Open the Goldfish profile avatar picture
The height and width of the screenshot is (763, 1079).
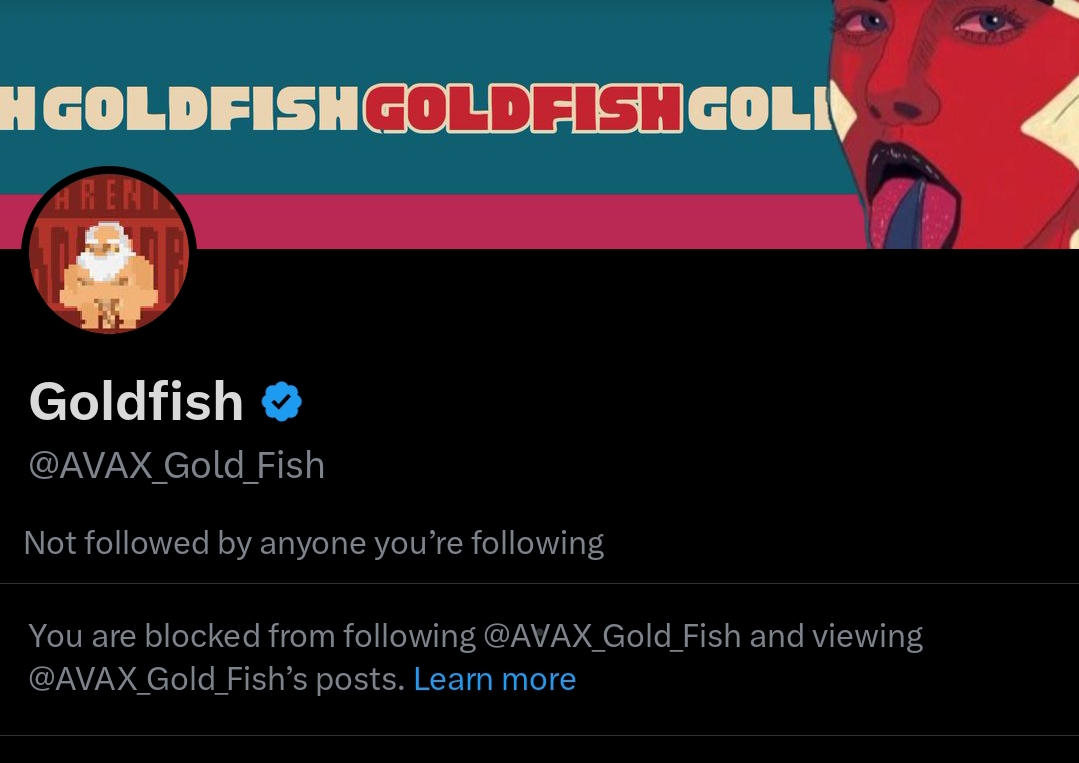coord(108,253)
